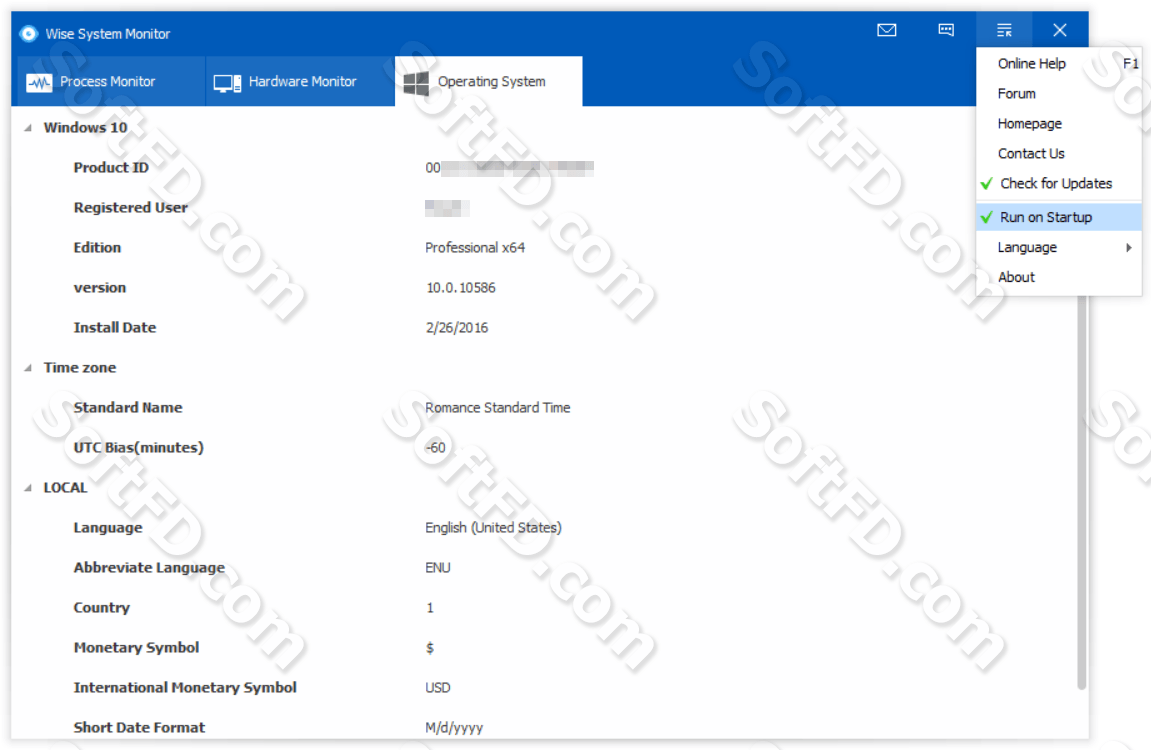
Task: Close the Wise System Monitor window
Action: [x=1060, y=30]
